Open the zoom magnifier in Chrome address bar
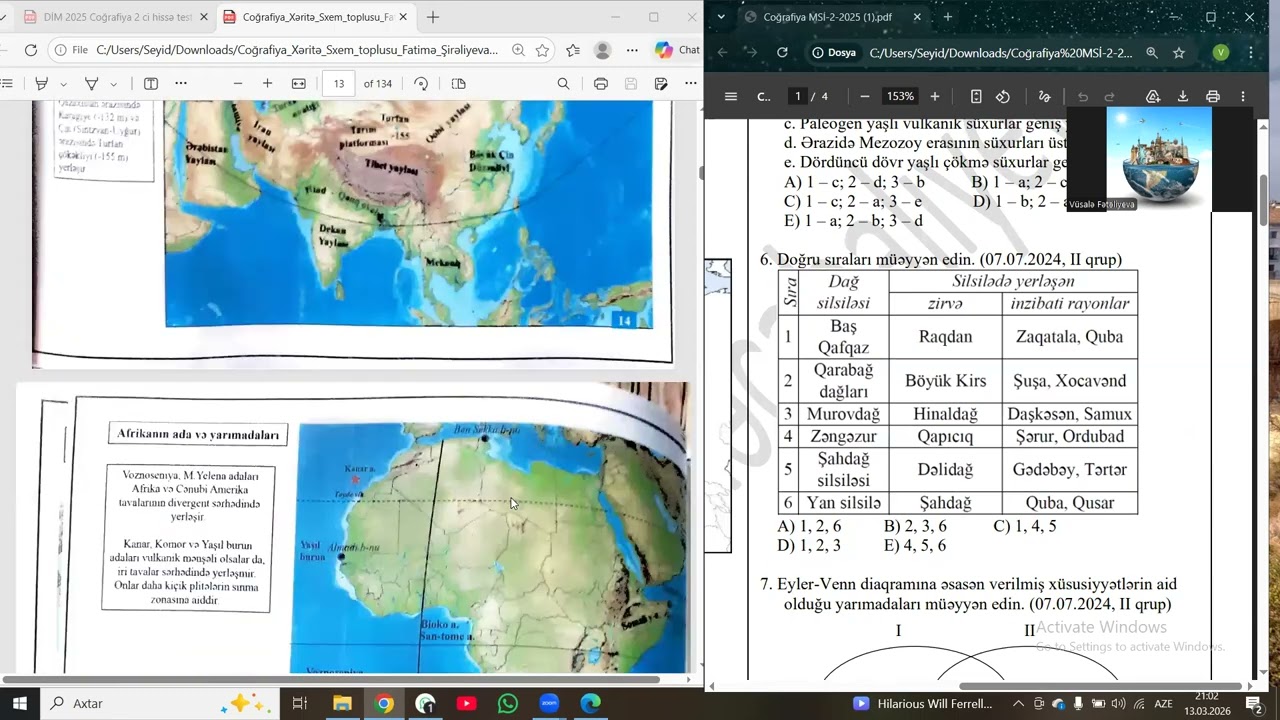The width and height of the screenshot is (1280, 720). [1152, 53]
